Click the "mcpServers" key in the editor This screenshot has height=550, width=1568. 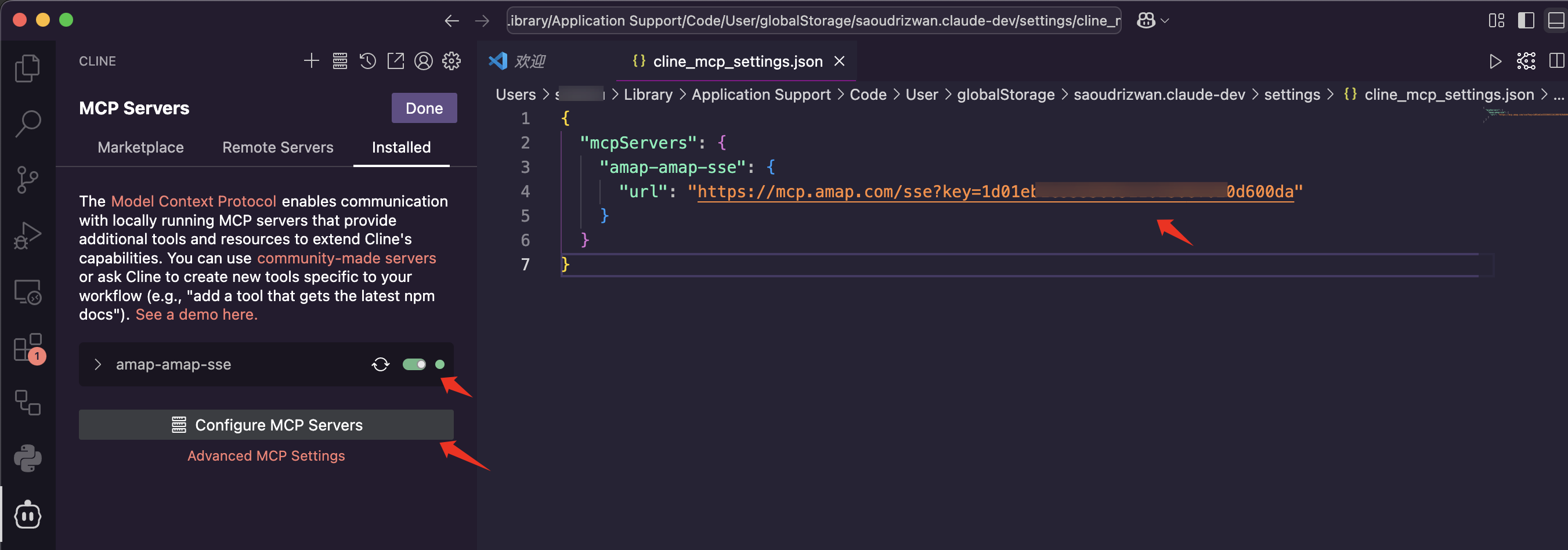[x=638, y=143]
